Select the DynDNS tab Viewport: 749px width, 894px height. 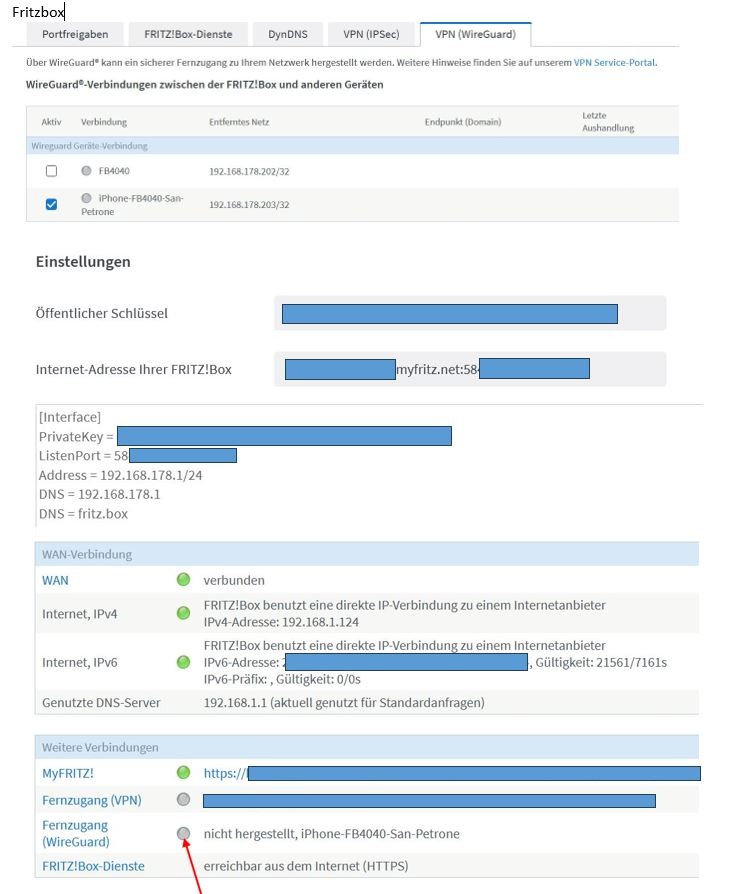(x=288, y=34)
